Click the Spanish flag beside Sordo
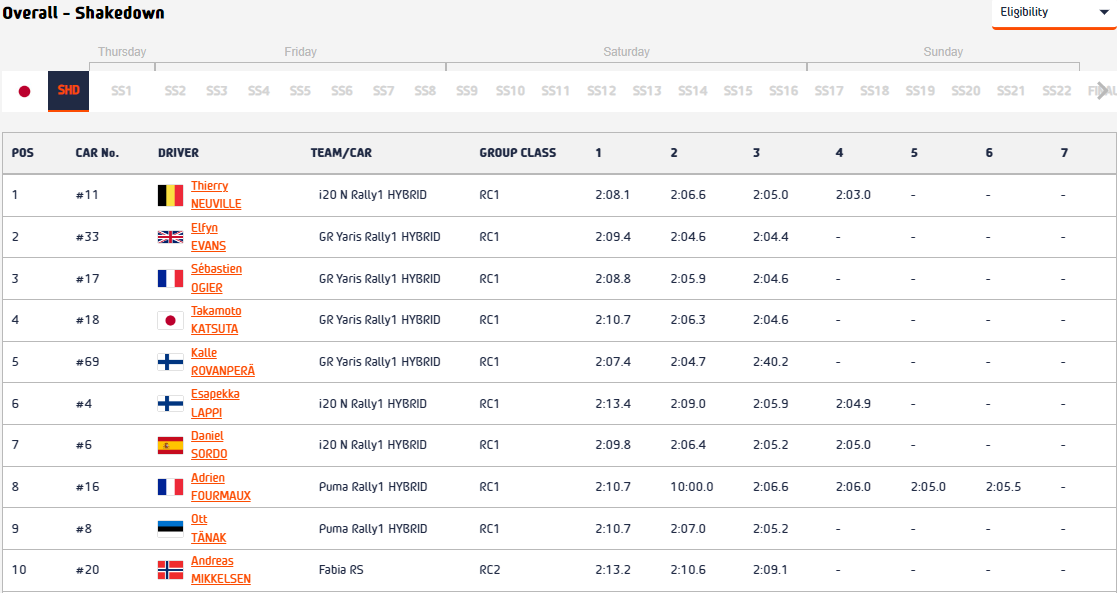This screenshot has width=1117, height=593. click(x=170, y=445)
